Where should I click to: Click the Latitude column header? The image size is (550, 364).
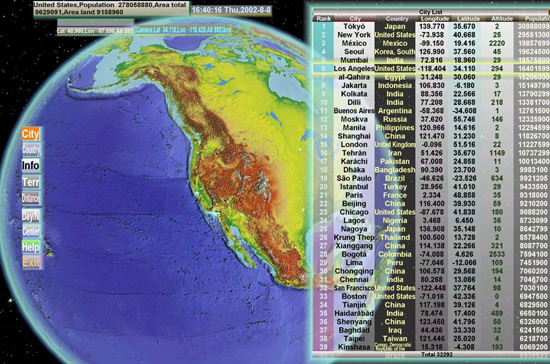click(x=468, y=19)
